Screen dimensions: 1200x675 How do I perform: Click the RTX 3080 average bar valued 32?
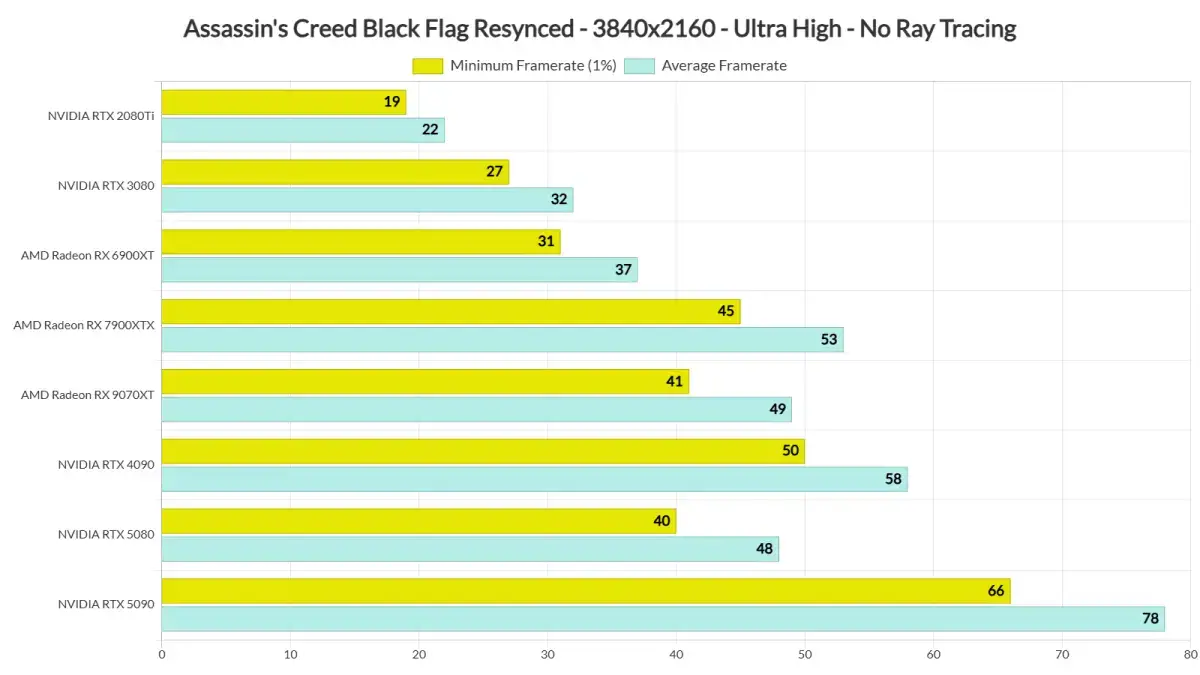tap(367, 200)
